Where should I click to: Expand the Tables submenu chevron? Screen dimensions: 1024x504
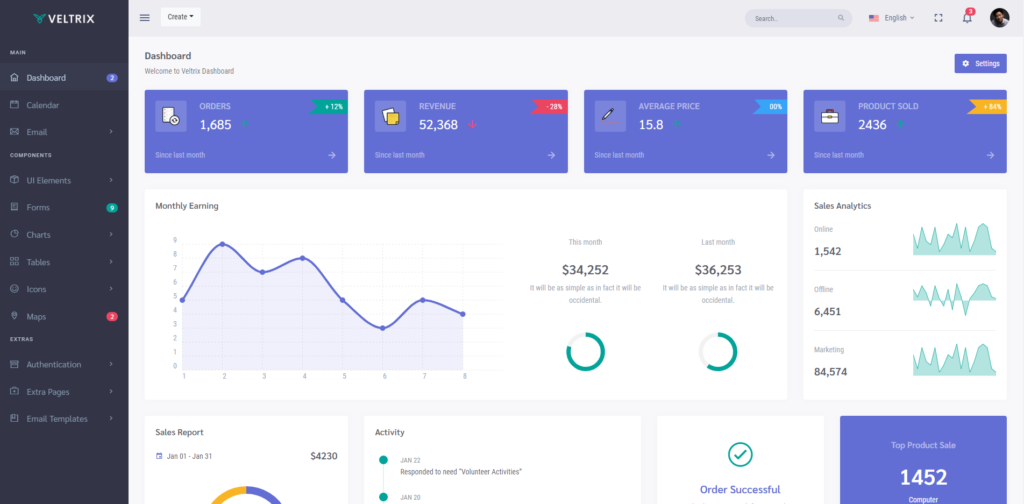[111, 261]
